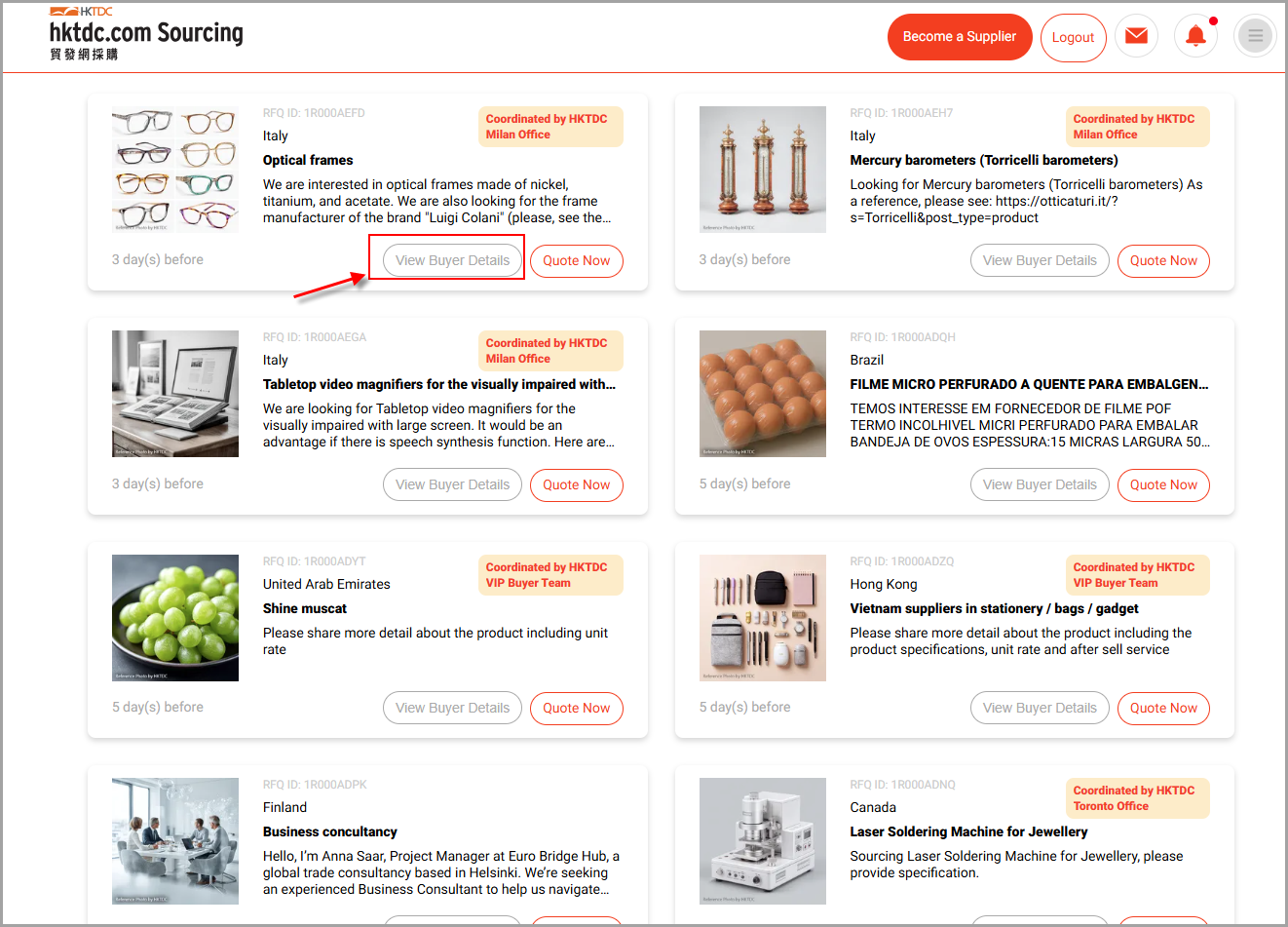1288x927 pixels.
Task: Open Mercury barometers (Torricelli barometers) title
Action: [x=984, y=160]
